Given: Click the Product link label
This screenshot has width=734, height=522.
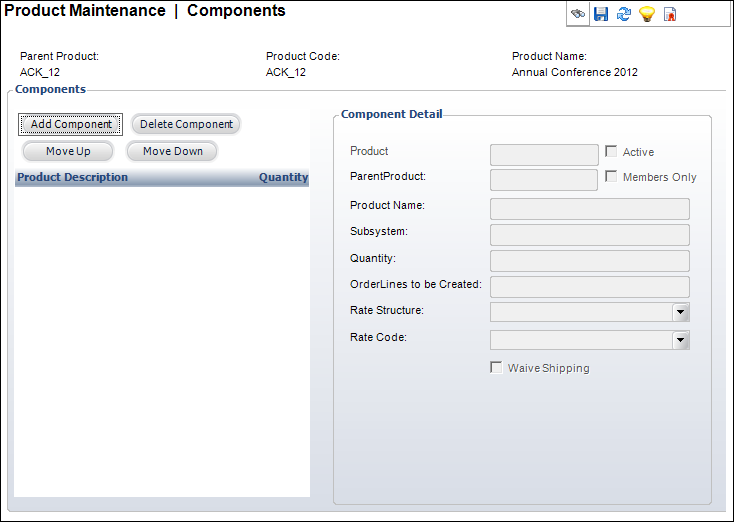Looking at the screenshot, I should coord(369,152).
